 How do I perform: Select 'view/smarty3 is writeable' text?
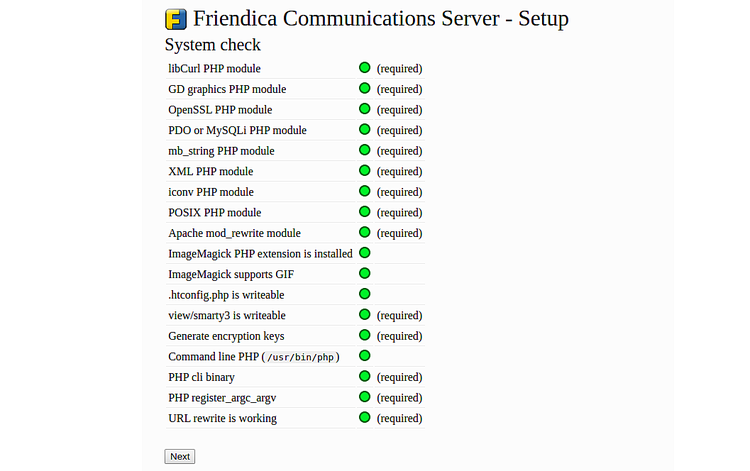227,315
